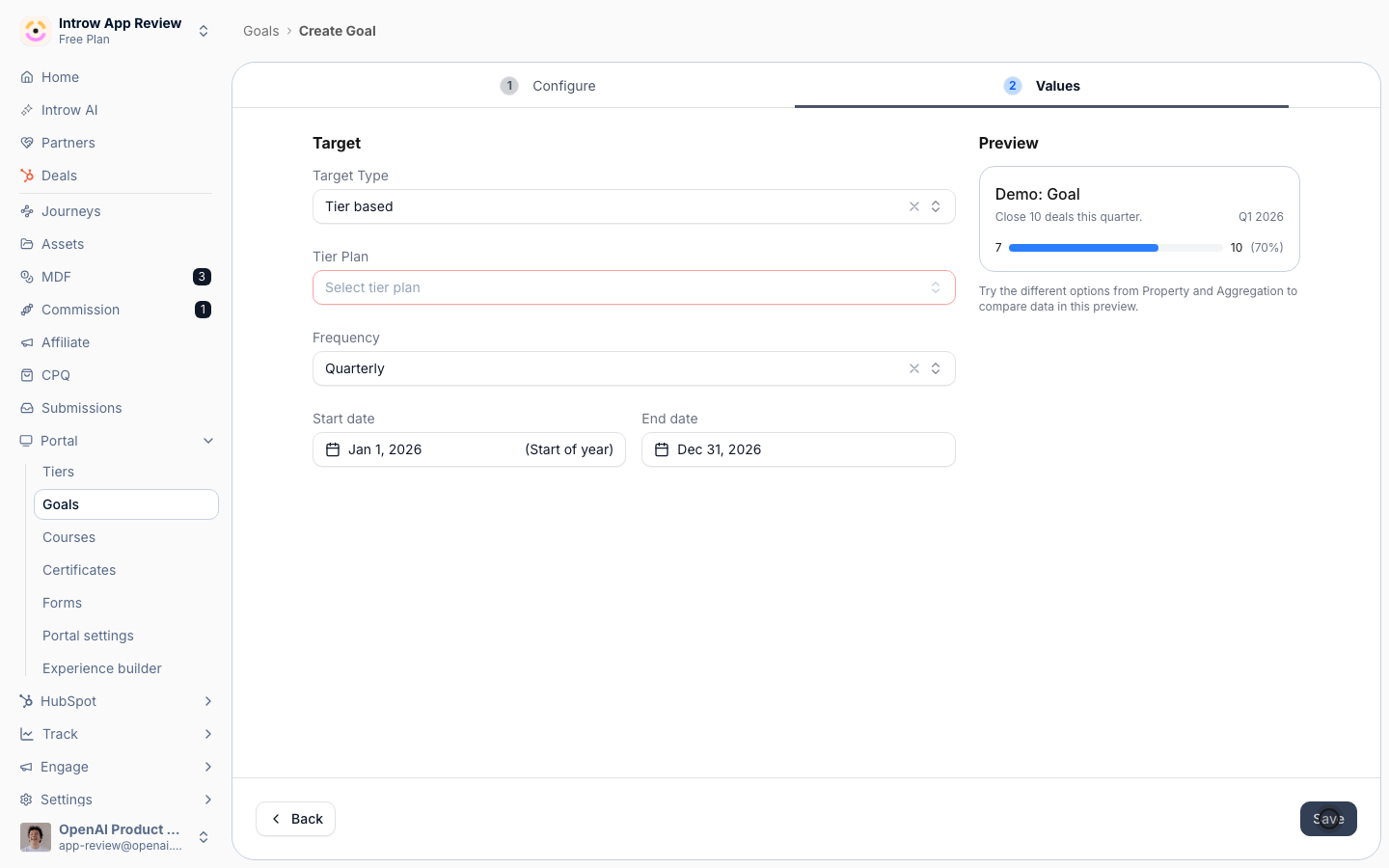Click the Demo Goal progress bar
1389x868 pixels.
point(1115,248)
